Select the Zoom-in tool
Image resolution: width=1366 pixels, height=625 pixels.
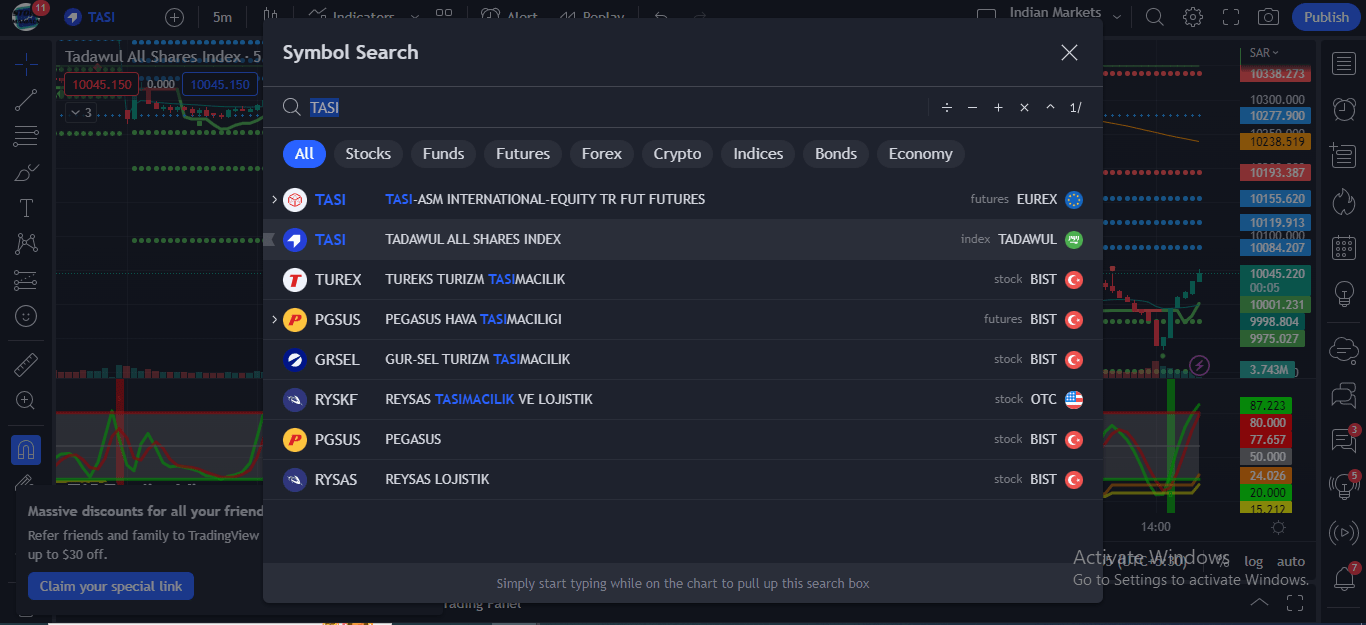click(x=26, y=399)
